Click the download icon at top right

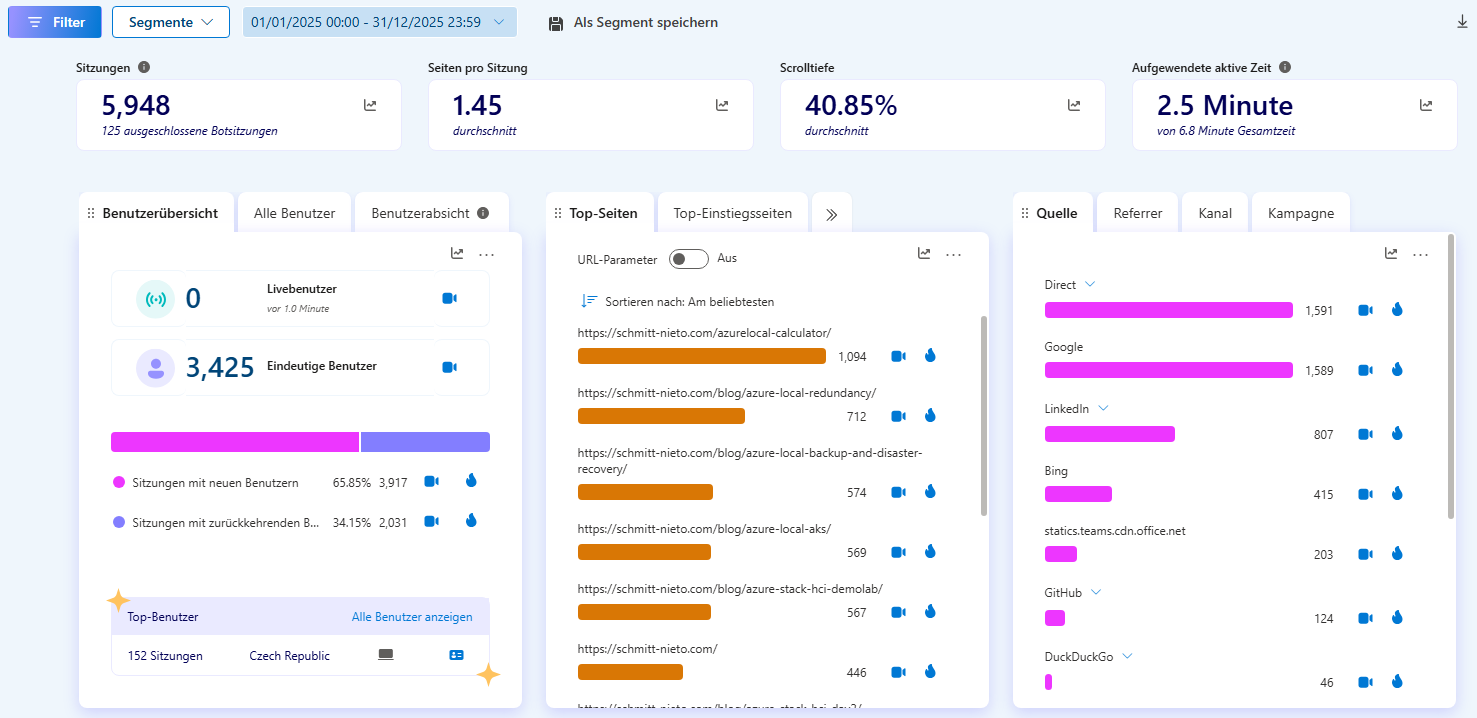[x=1462, y=22]
